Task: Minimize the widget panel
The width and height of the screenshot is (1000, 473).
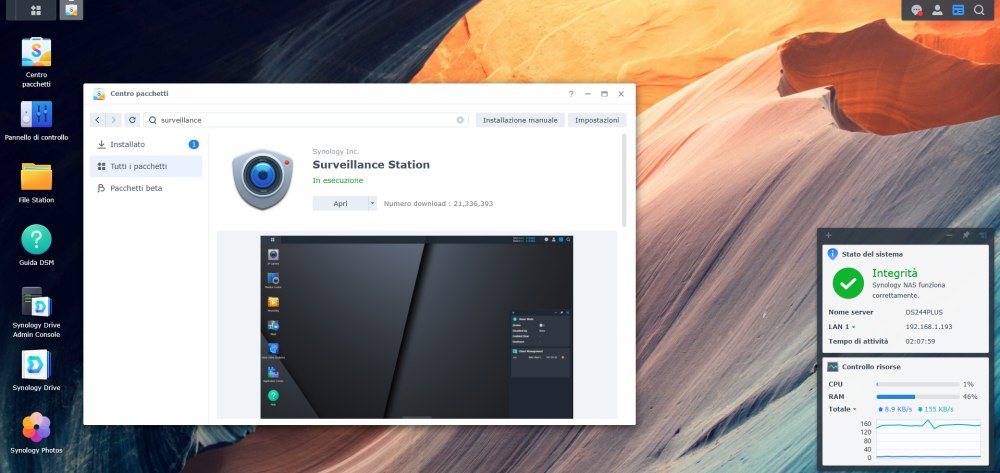Action: [950, 235]
